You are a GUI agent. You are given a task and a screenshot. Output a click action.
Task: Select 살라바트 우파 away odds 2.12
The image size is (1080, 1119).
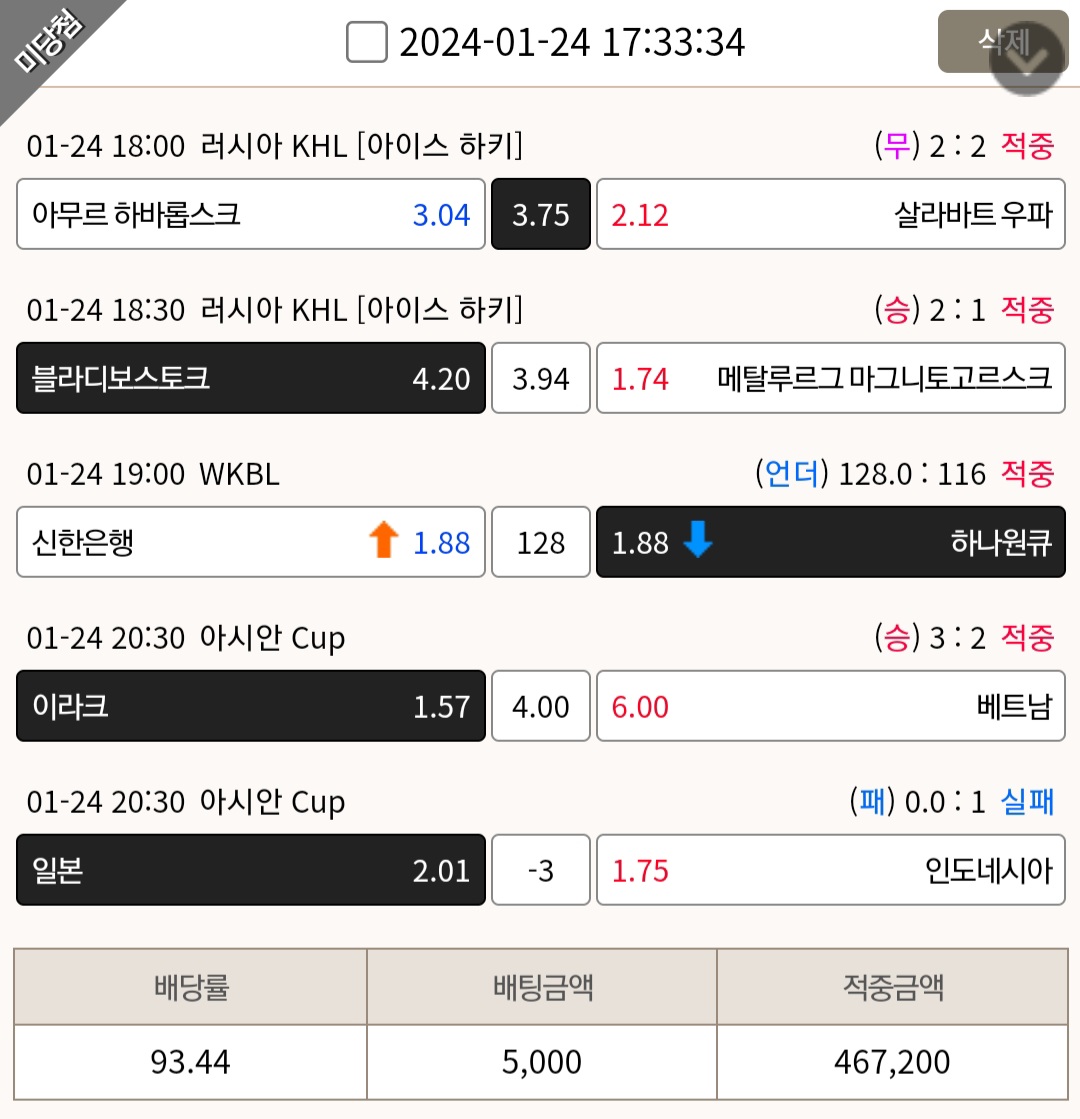[x=831, y=214]
